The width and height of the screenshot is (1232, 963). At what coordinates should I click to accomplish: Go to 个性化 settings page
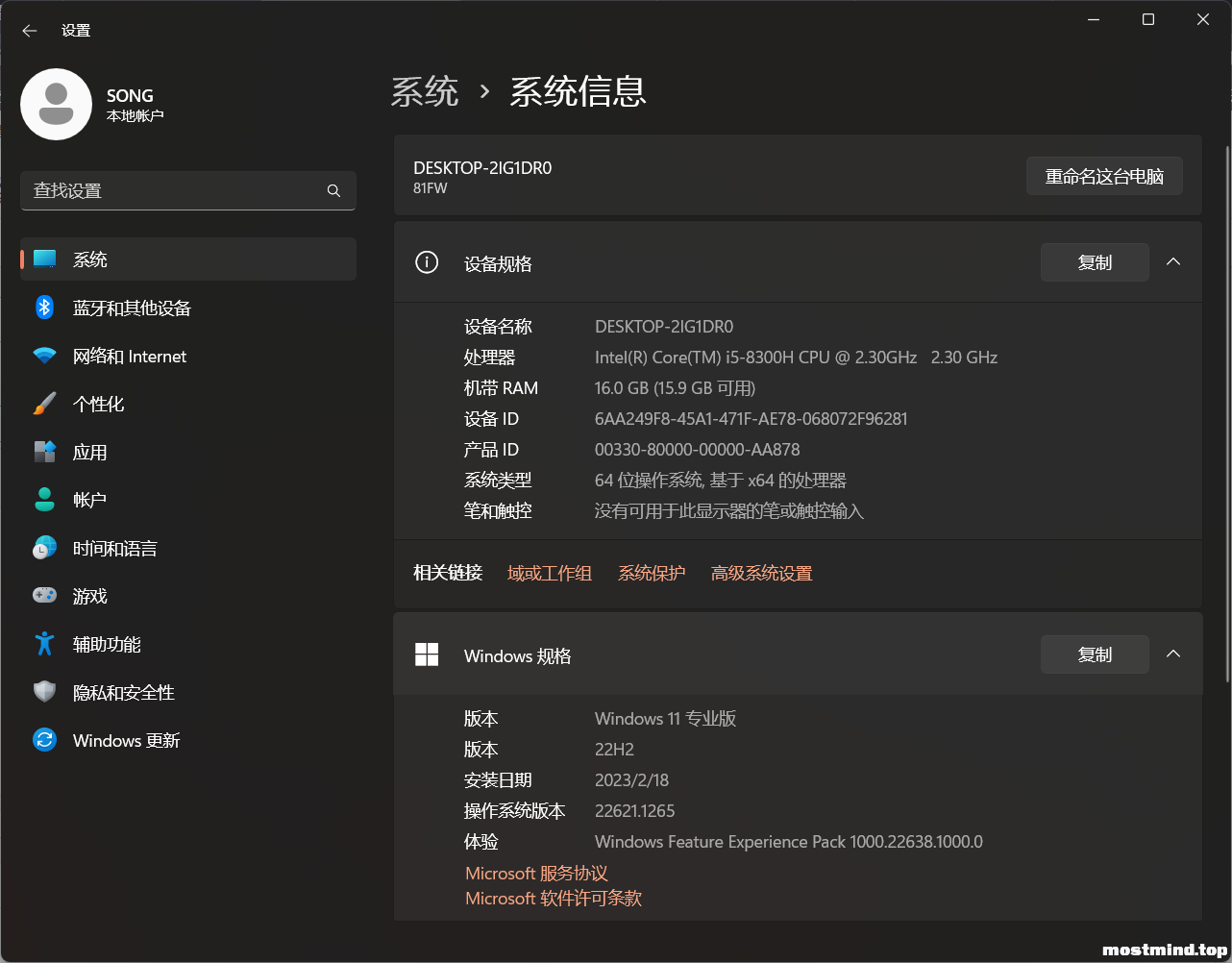188,404
